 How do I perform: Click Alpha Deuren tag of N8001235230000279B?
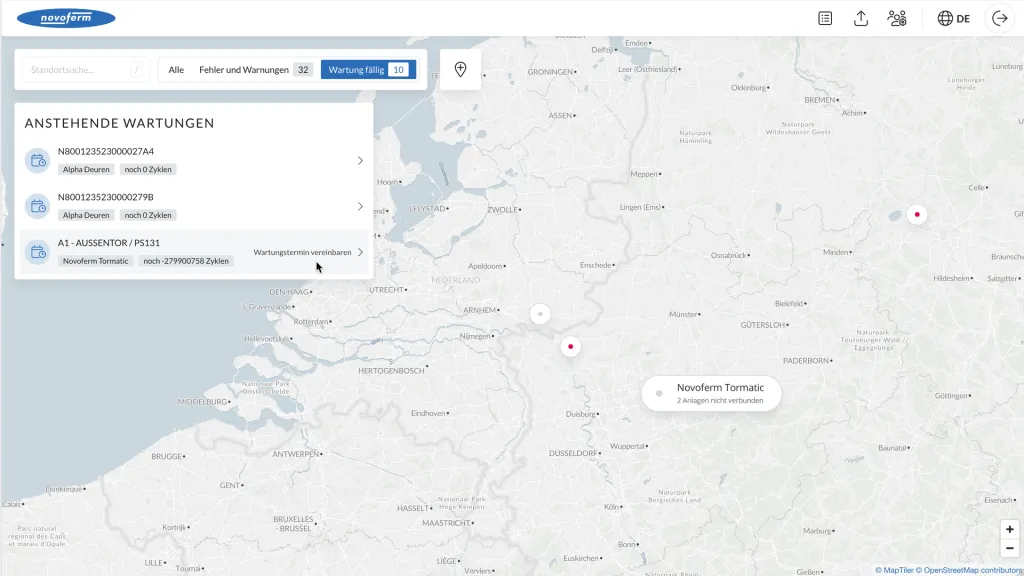pyautogui.click(x=86, y=215)
